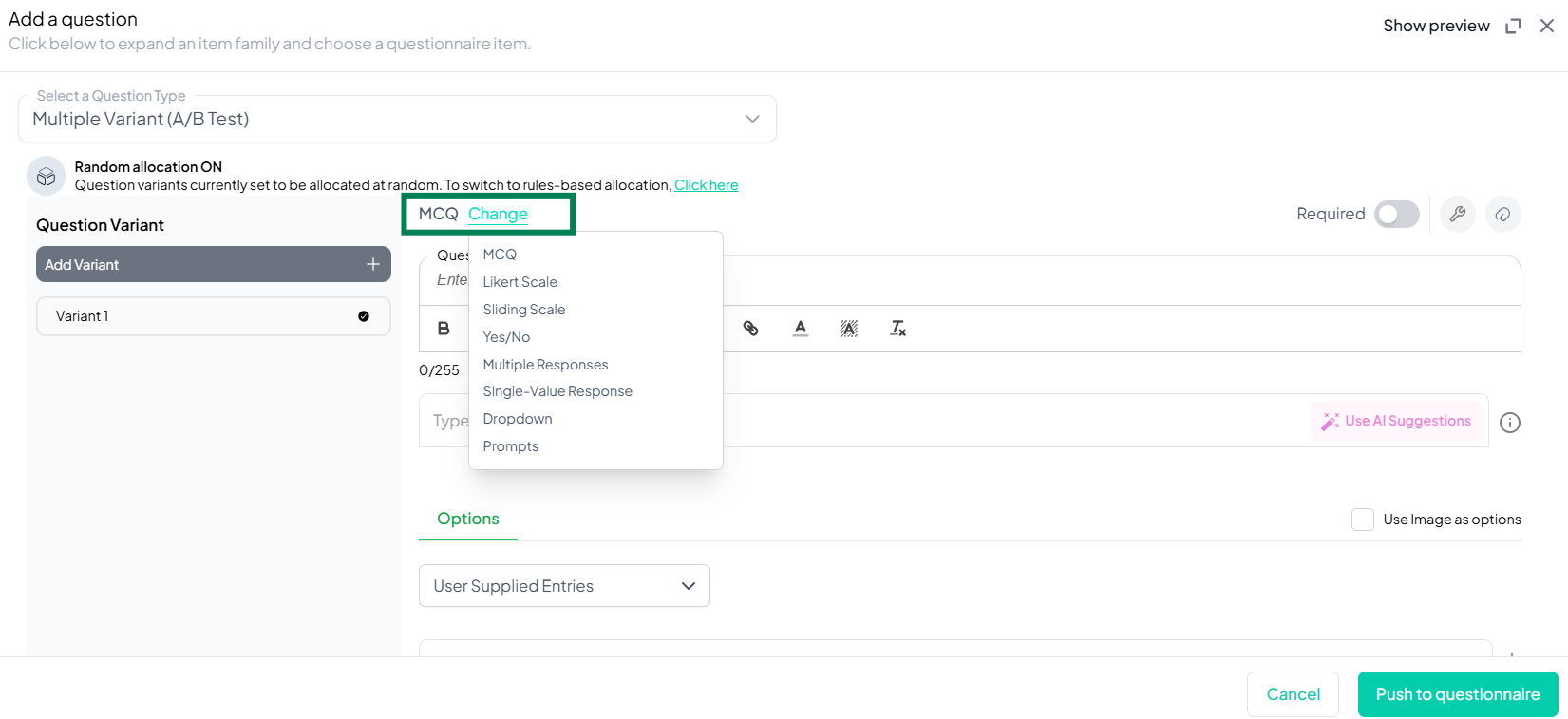
Task: Toggle the Required switch
Action: 1396,215
